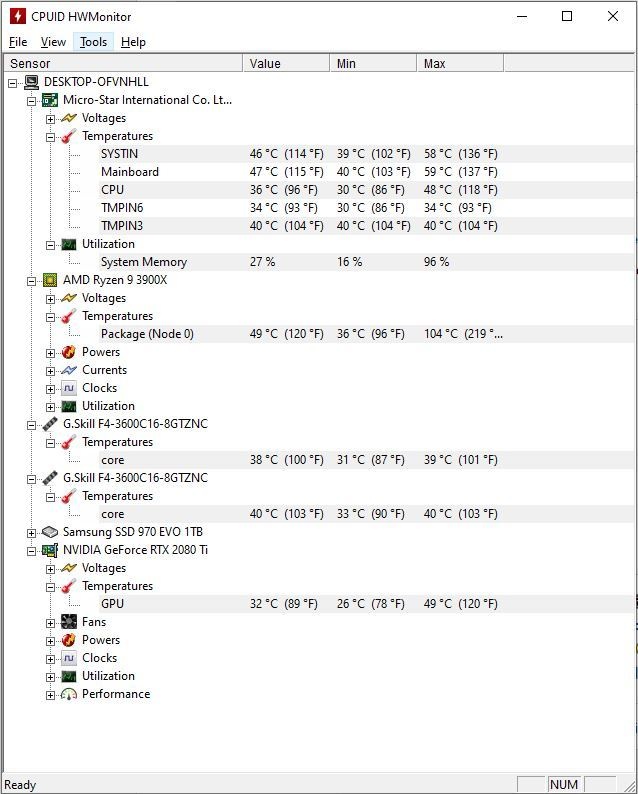Collapse the NVIDIA GPU Temperatures node
638x794 pixels.
(50, 587)
